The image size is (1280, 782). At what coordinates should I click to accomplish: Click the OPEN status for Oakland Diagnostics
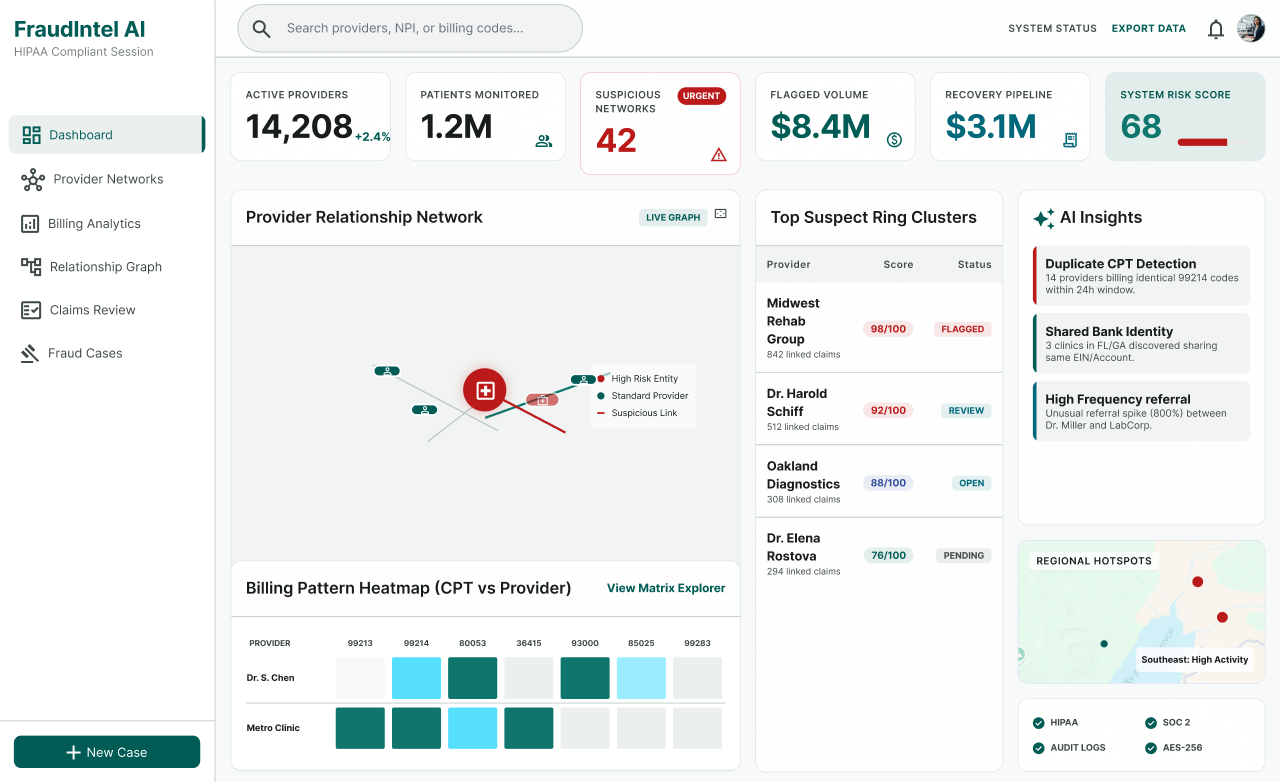point(972,483)
